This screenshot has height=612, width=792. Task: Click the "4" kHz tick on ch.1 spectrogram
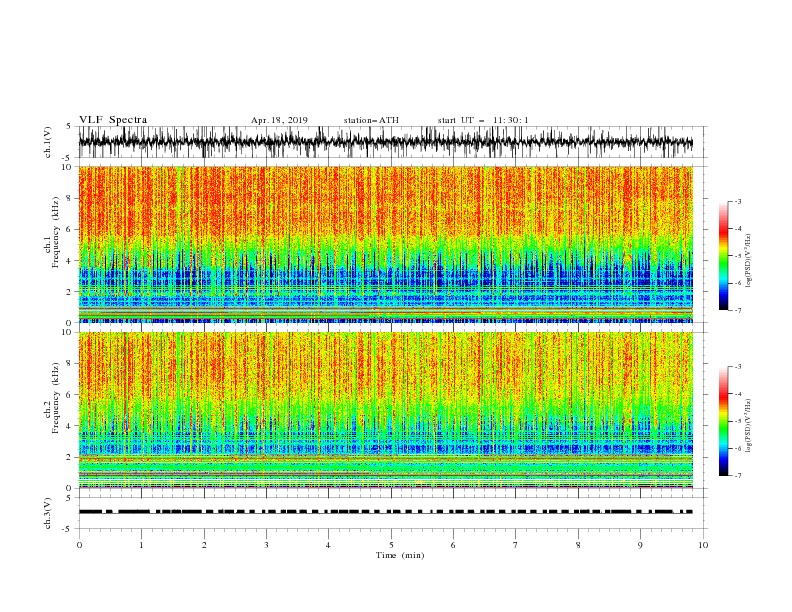(70, 261)
